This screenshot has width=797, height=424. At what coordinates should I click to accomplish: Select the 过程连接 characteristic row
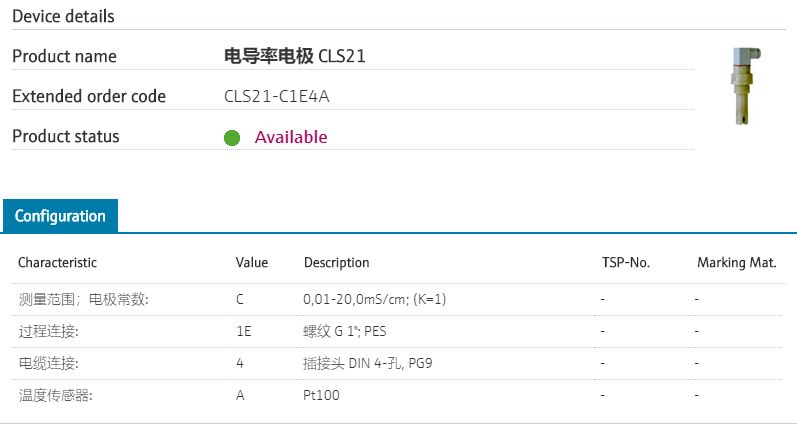48,331
